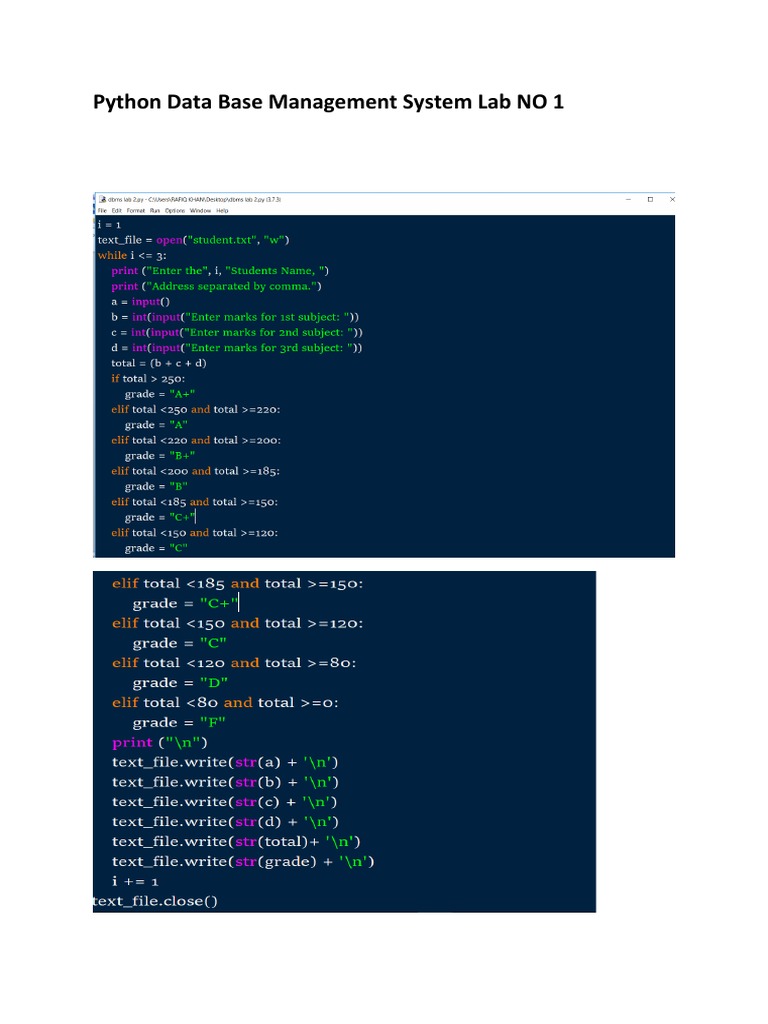Close the dbms lab 2.py window
Screen dimensions: 768x1024
coord(672,199)
